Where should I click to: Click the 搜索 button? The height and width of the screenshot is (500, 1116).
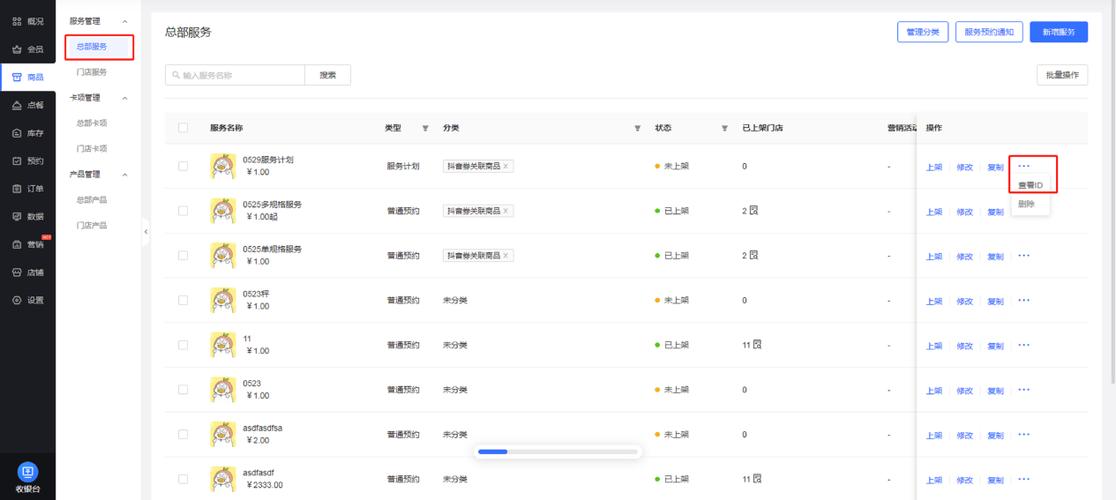point(327,75)
